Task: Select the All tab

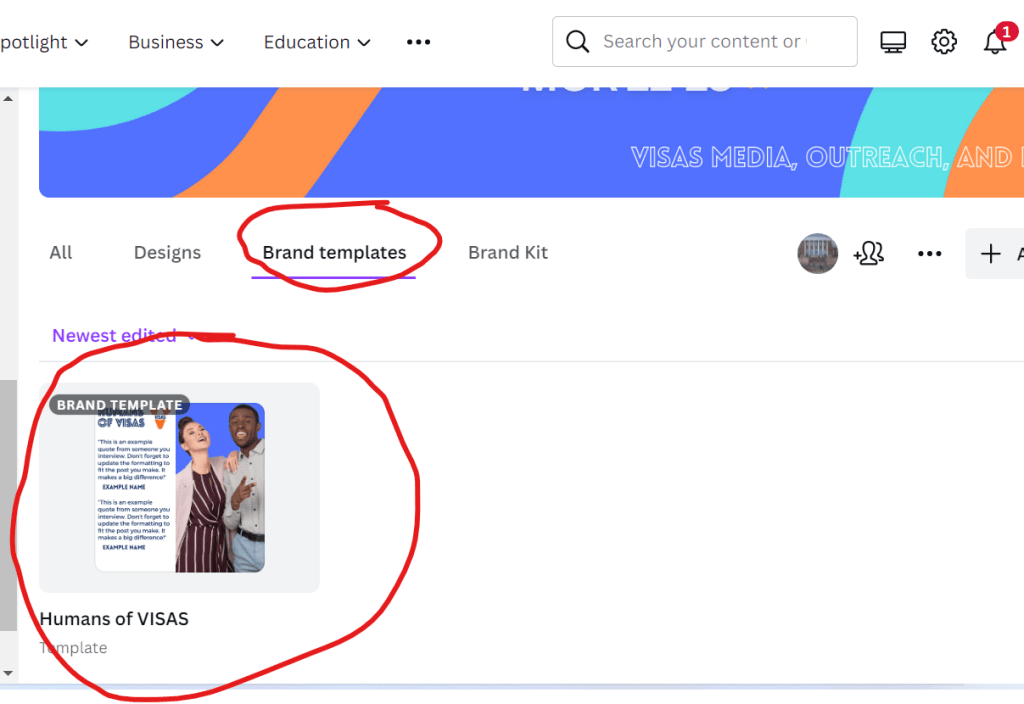Action: click(61, 253)
